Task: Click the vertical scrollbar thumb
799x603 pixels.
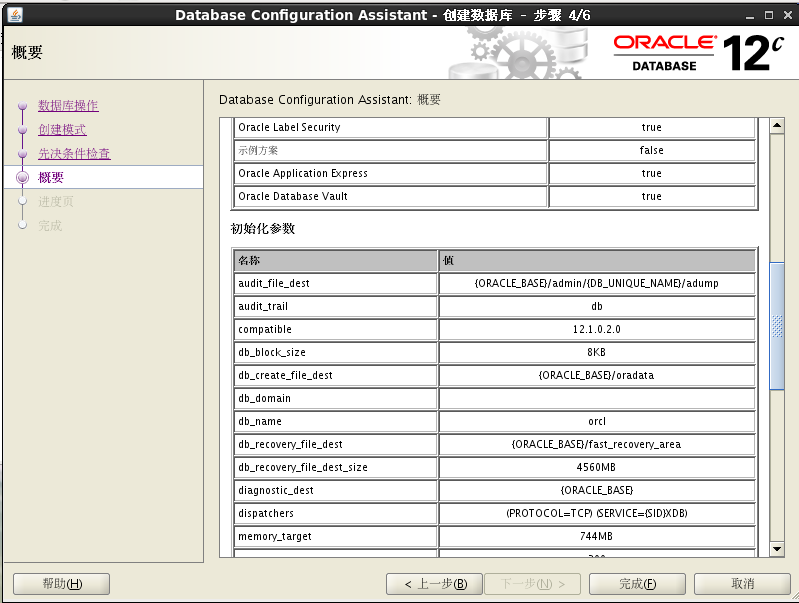Action: 777,326
